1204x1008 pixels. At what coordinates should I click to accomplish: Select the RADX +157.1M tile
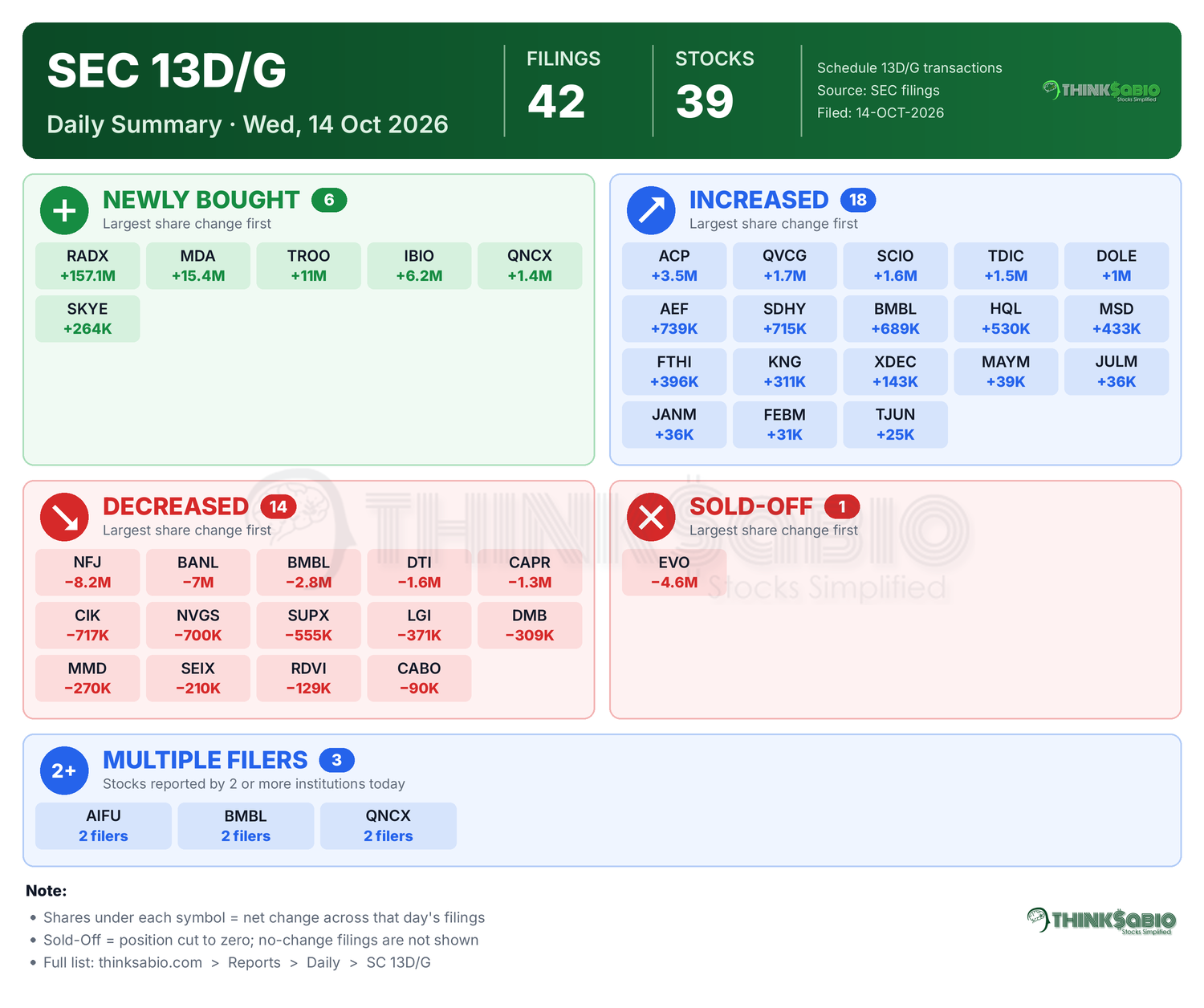87,266
